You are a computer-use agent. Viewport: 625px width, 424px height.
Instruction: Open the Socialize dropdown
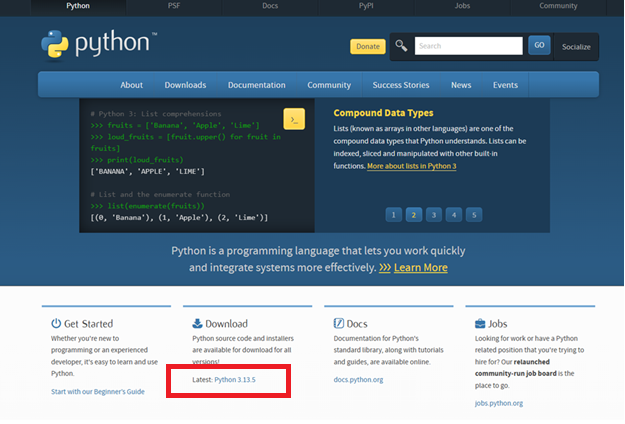click(x=576, y=46)
